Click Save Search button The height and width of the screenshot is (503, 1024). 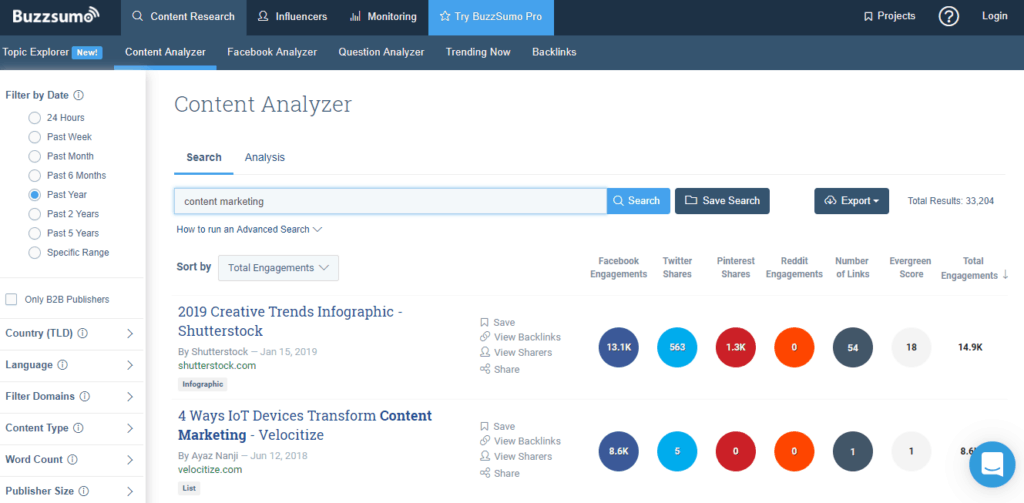(722, 201)
